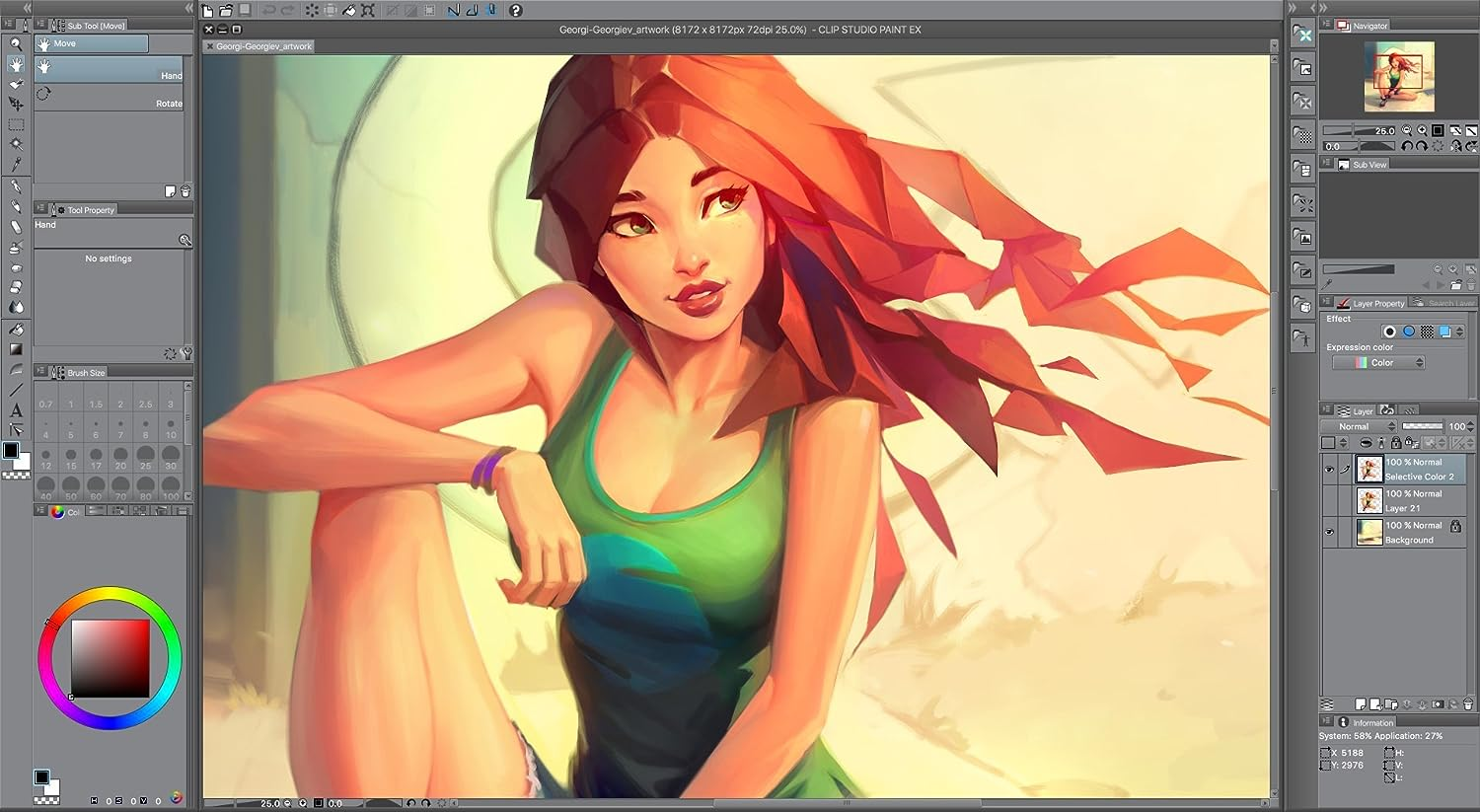The width and height of the screenshot is (1480, 812).
Task: Unlock the Background layer
Action: click(1456, 527)
